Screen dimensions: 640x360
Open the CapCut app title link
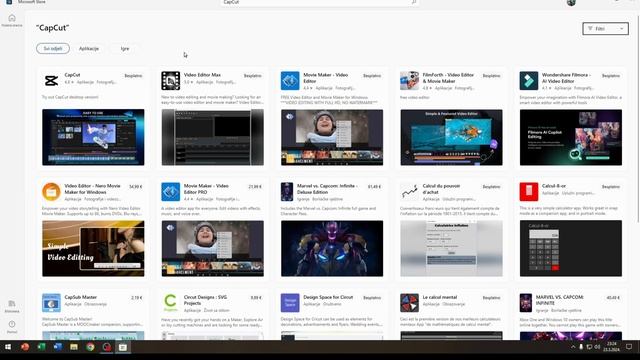tap(72, 75)
